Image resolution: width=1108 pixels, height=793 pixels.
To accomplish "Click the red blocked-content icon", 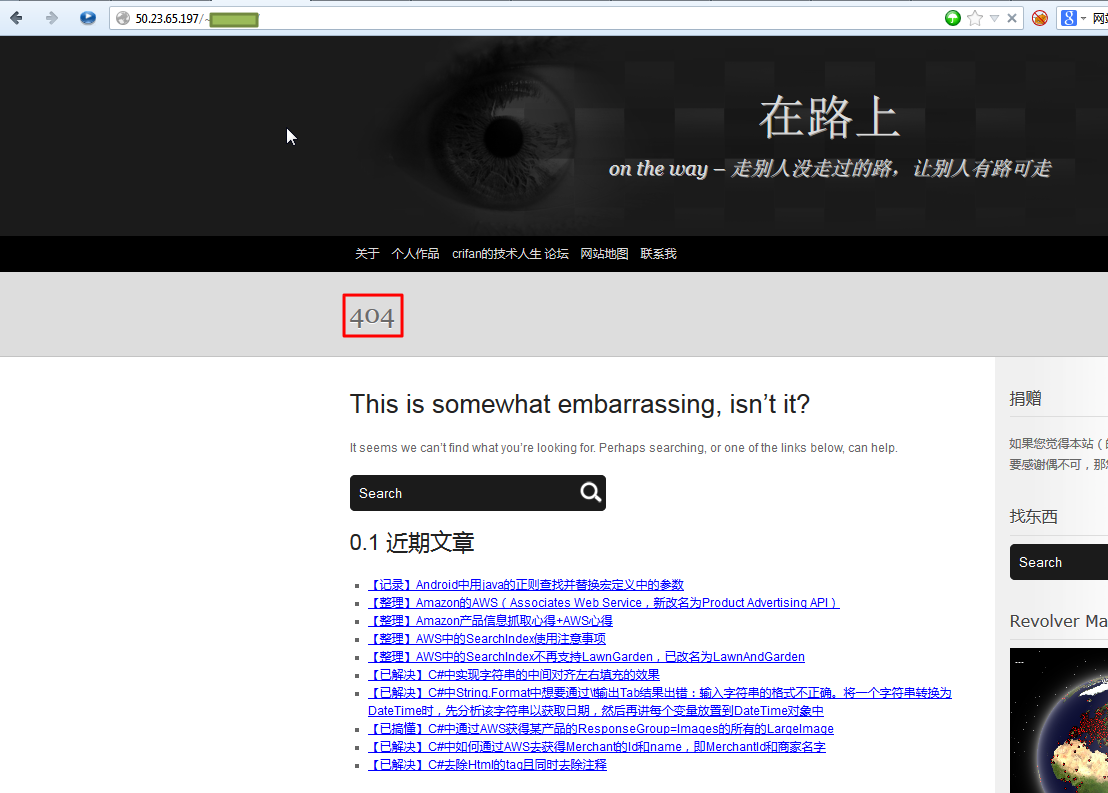I will click(1039, 18).
